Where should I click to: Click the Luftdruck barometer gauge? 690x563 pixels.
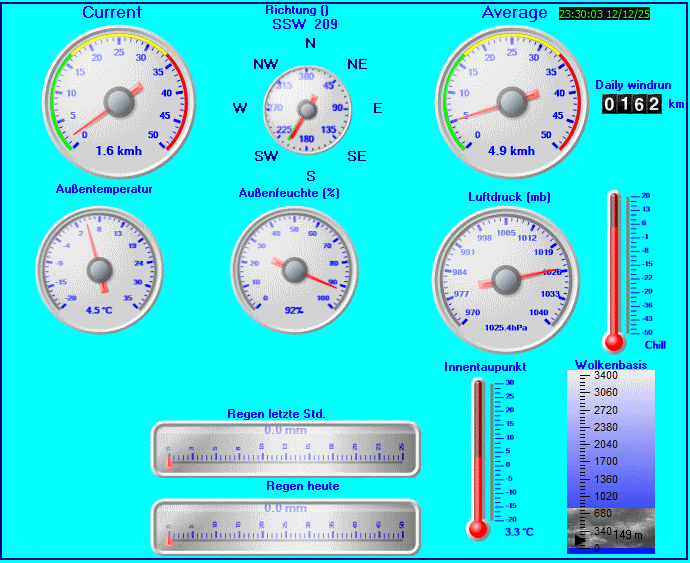tap(507, 276)
